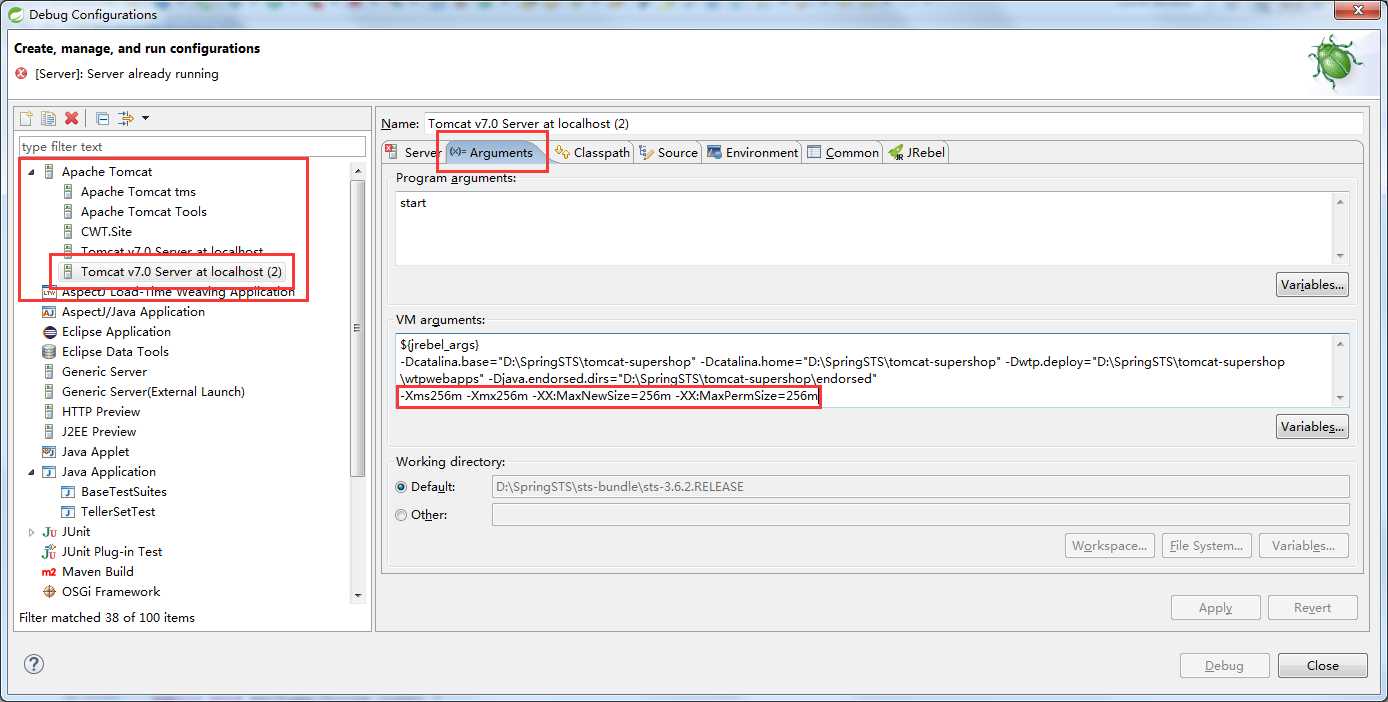Click the JUnit category icon
Screen dimensions: 1388x702
tap(49, 531)
